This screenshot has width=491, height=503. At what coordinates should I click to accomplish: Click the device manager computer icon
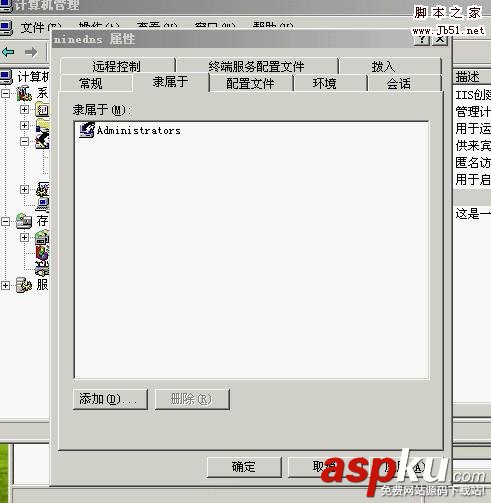[43, 205]
